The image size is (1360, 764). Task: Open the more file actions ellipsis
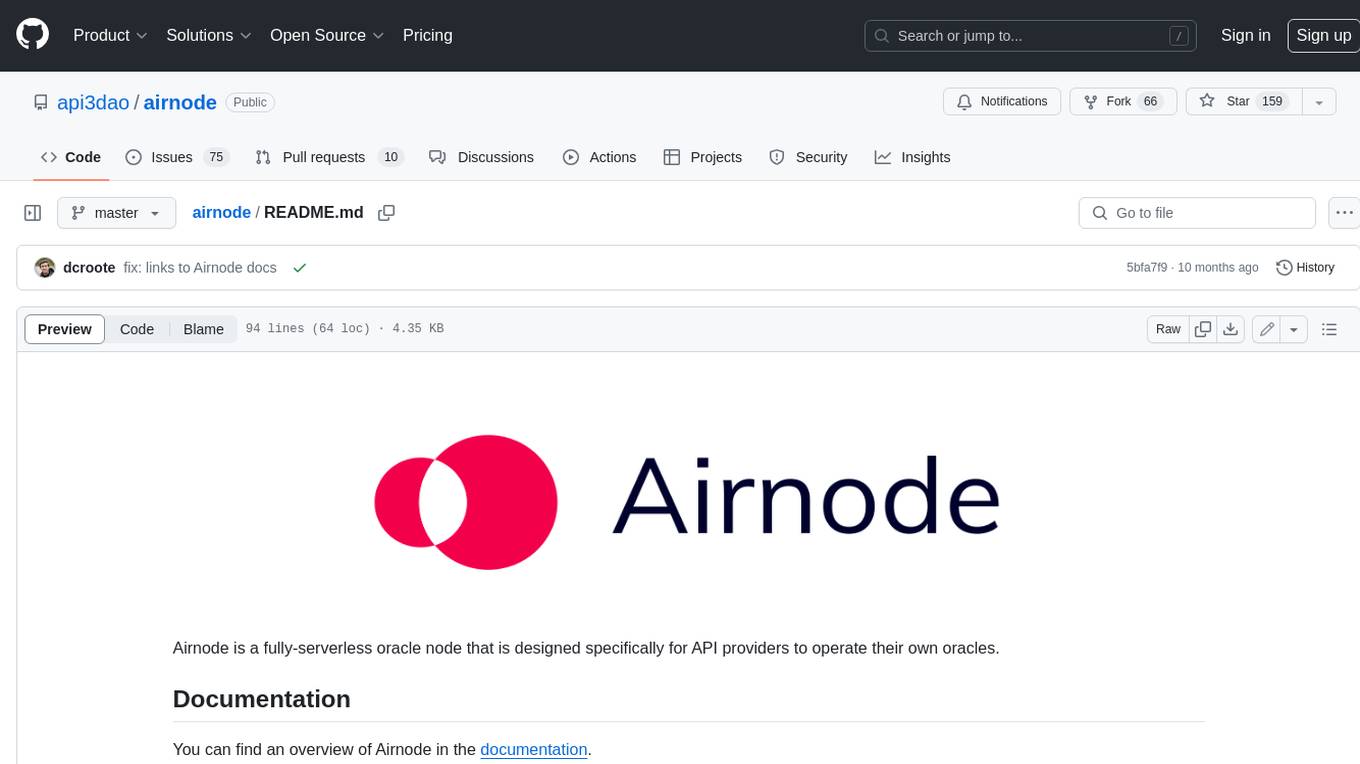click(1344, 213)
